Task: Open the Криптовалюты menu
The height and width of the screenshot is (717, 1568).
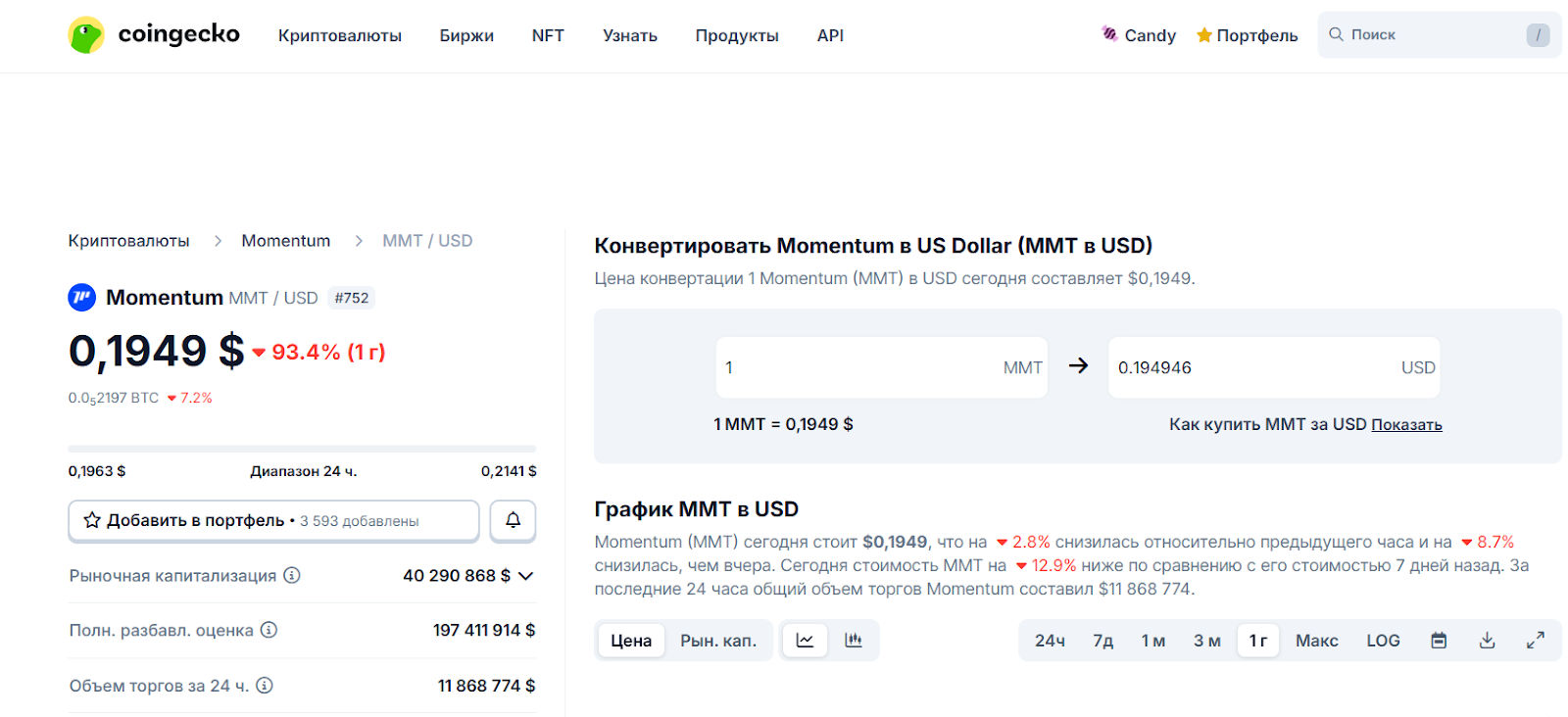Action: pyautogui.click(x=339, y=35)
